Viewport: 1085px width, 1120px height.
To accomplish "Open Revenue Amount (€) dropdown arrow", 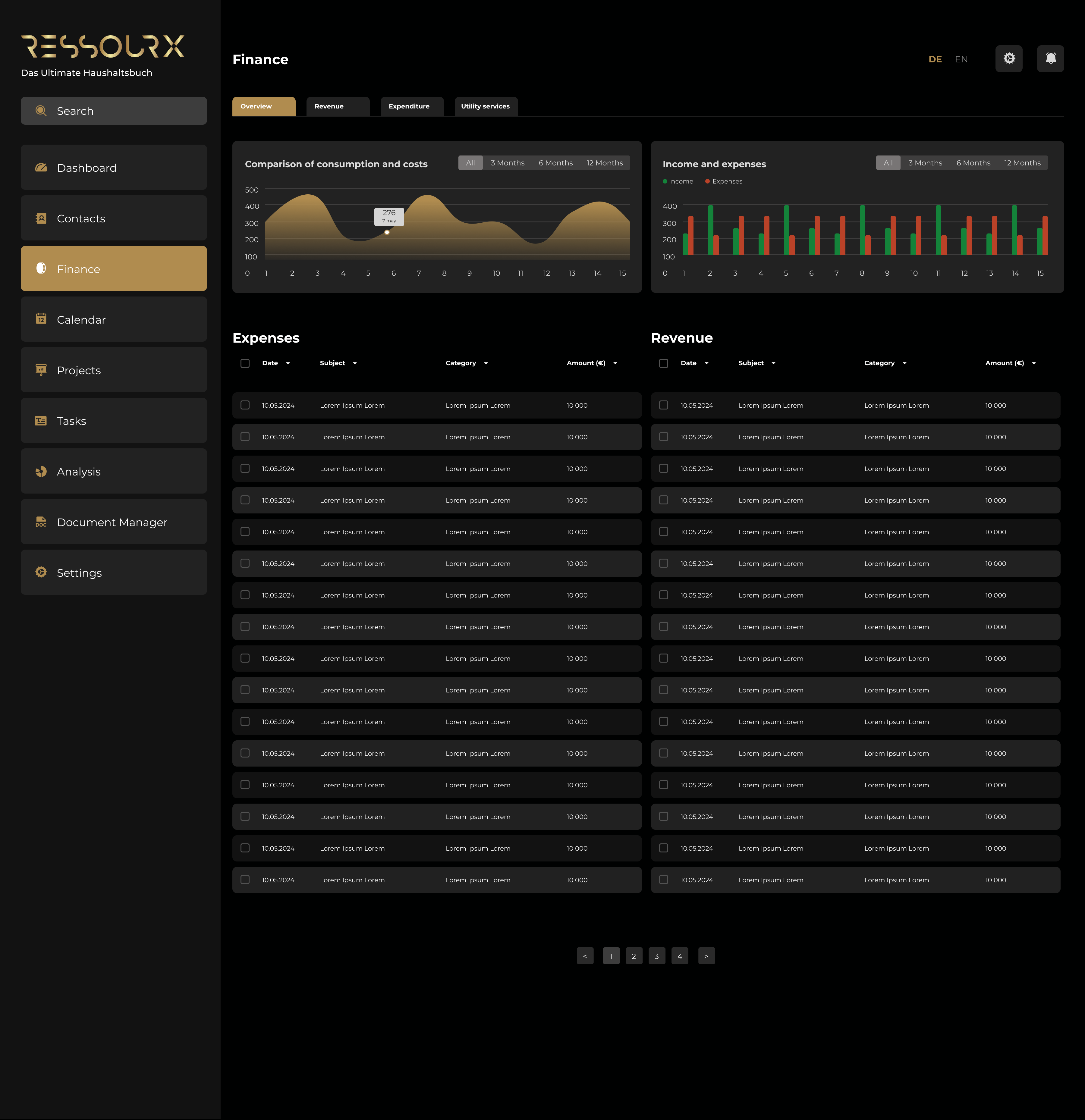I will click(x=1033, y=363).
